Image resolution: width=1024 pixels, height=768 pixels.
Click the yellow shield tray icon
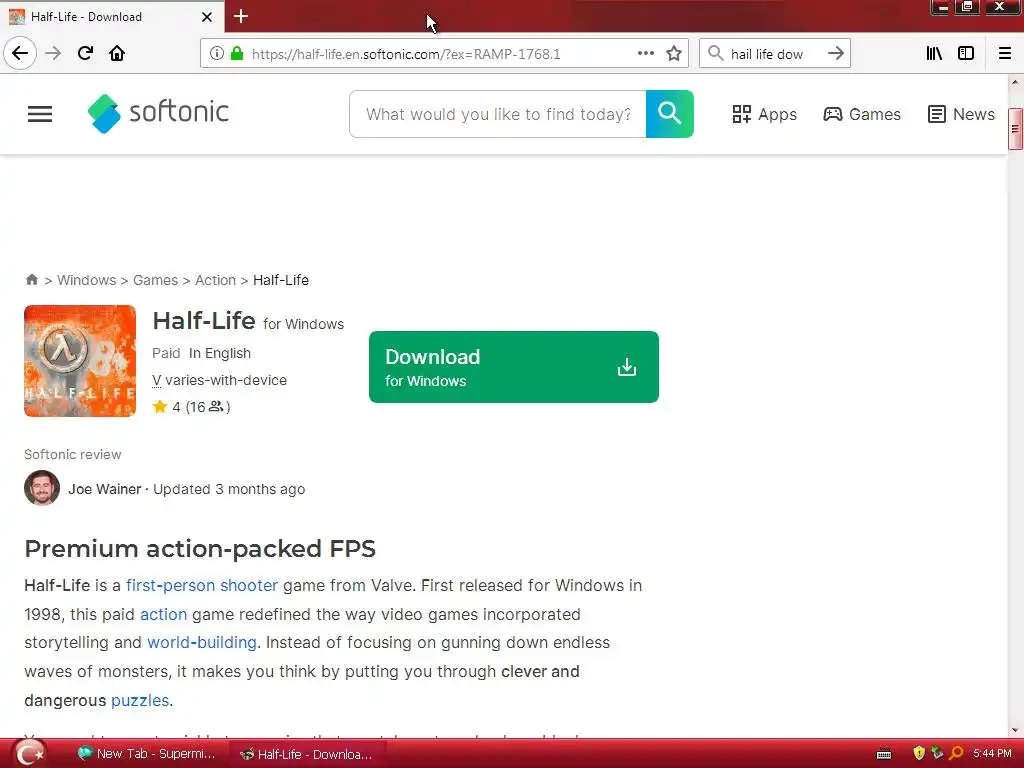pyautogui.click(x=919, y=754)
